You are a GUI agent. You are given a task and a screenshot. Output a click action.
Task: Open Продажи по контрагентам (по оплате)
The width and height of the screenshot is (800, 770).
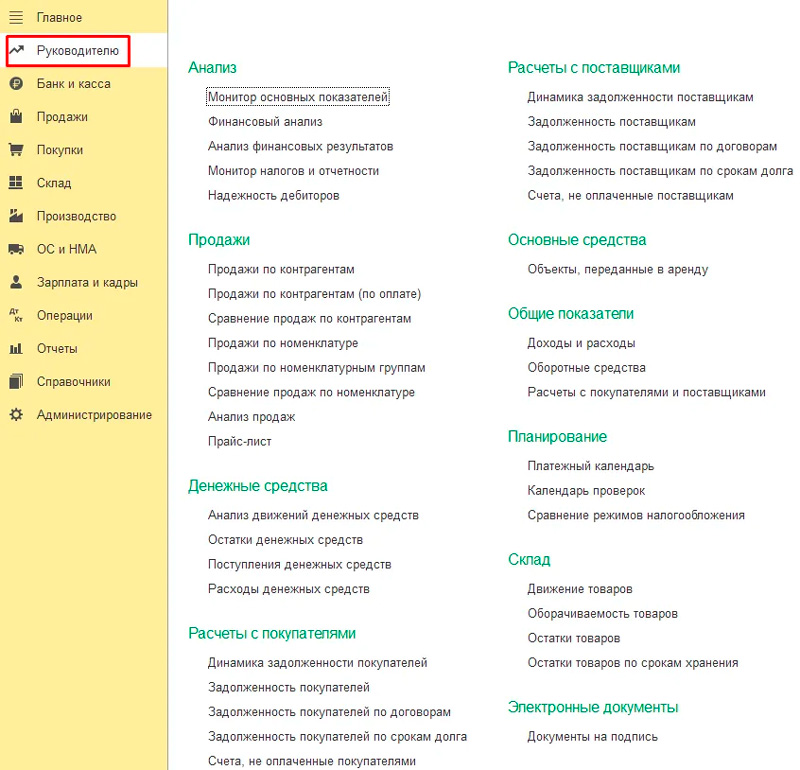[314, 294]
